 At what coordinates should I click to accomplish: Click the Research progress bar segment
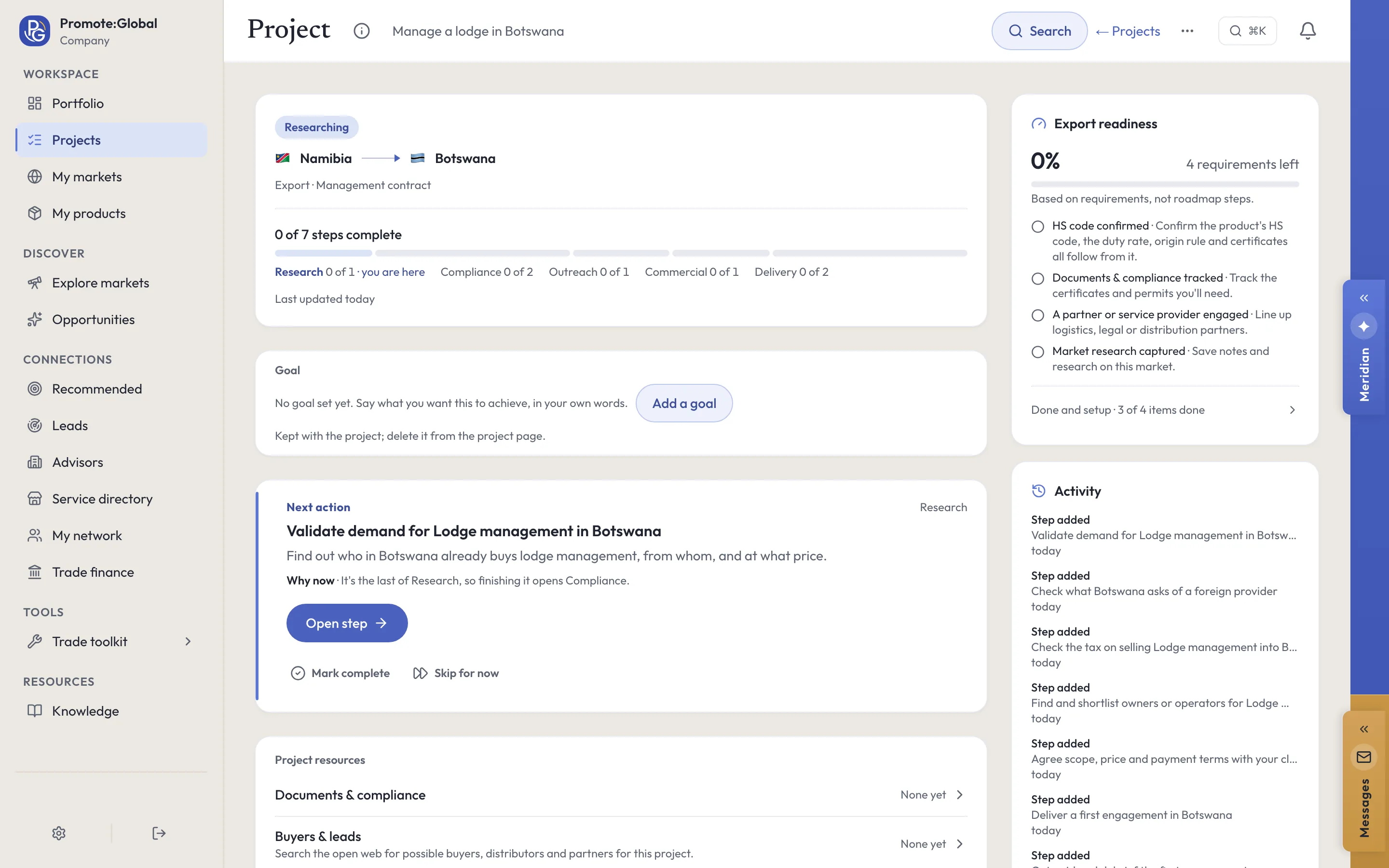tap(324, 253)
